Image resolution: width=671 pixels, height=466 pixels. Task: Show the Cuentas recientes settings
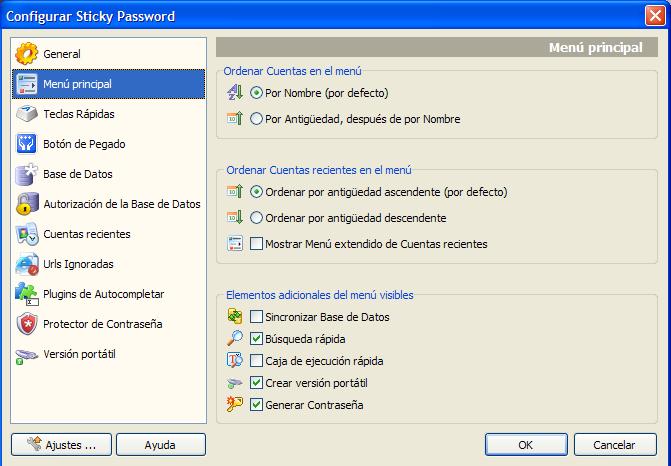109,234
